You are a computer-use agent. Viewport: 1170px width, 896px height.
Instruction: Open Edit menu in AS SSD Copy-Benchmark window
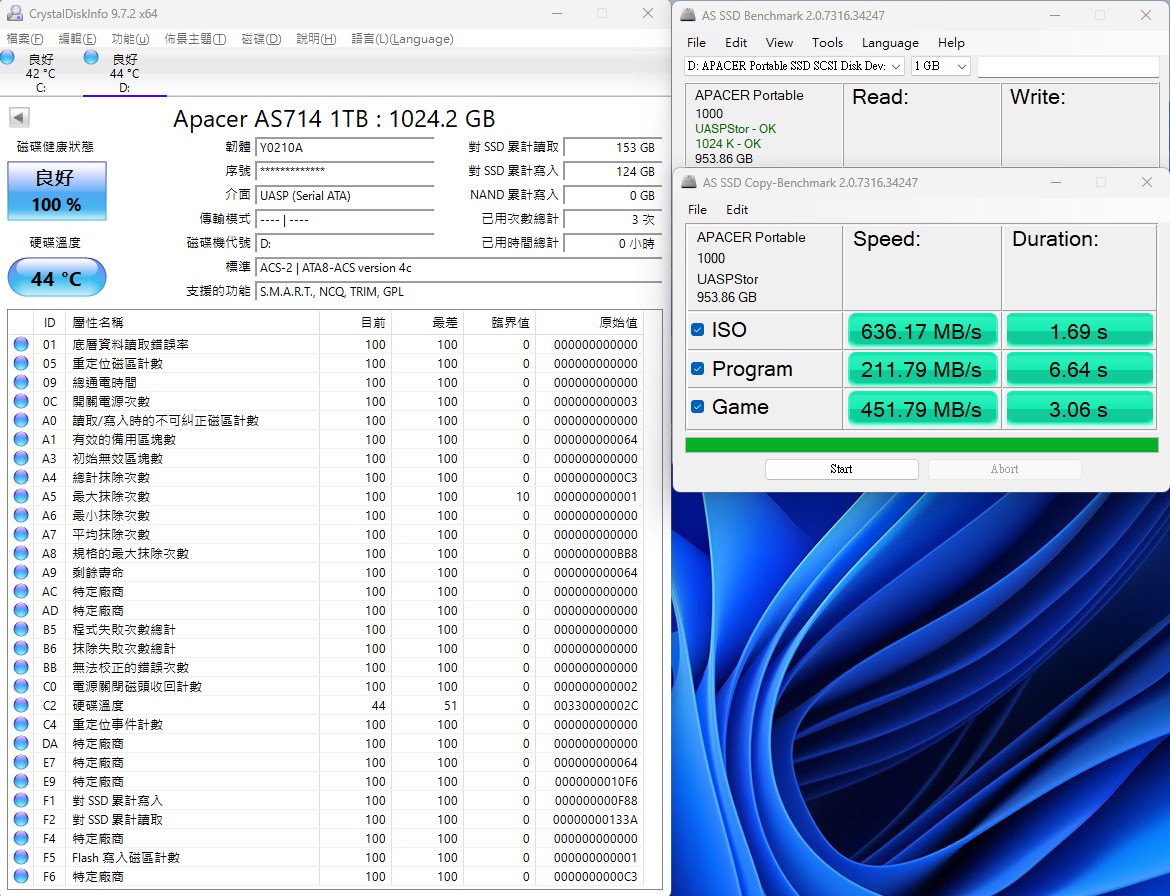click(736, 210)
